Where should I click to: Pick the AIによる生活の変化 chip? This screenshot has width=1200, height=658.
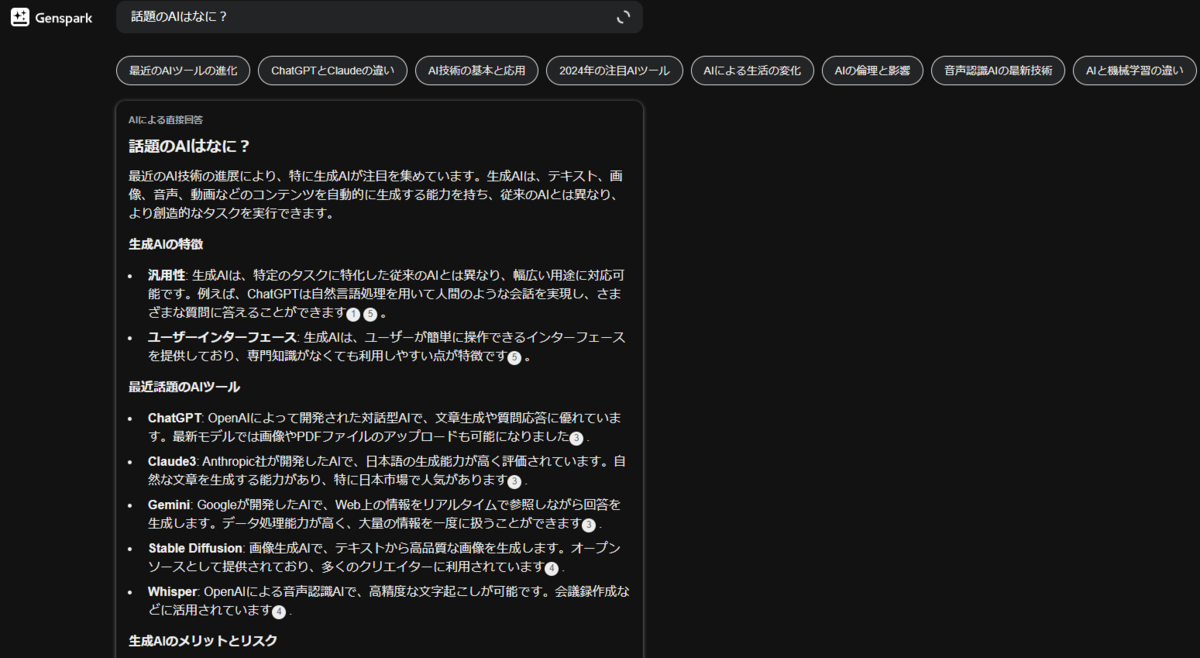click(752, 71)
